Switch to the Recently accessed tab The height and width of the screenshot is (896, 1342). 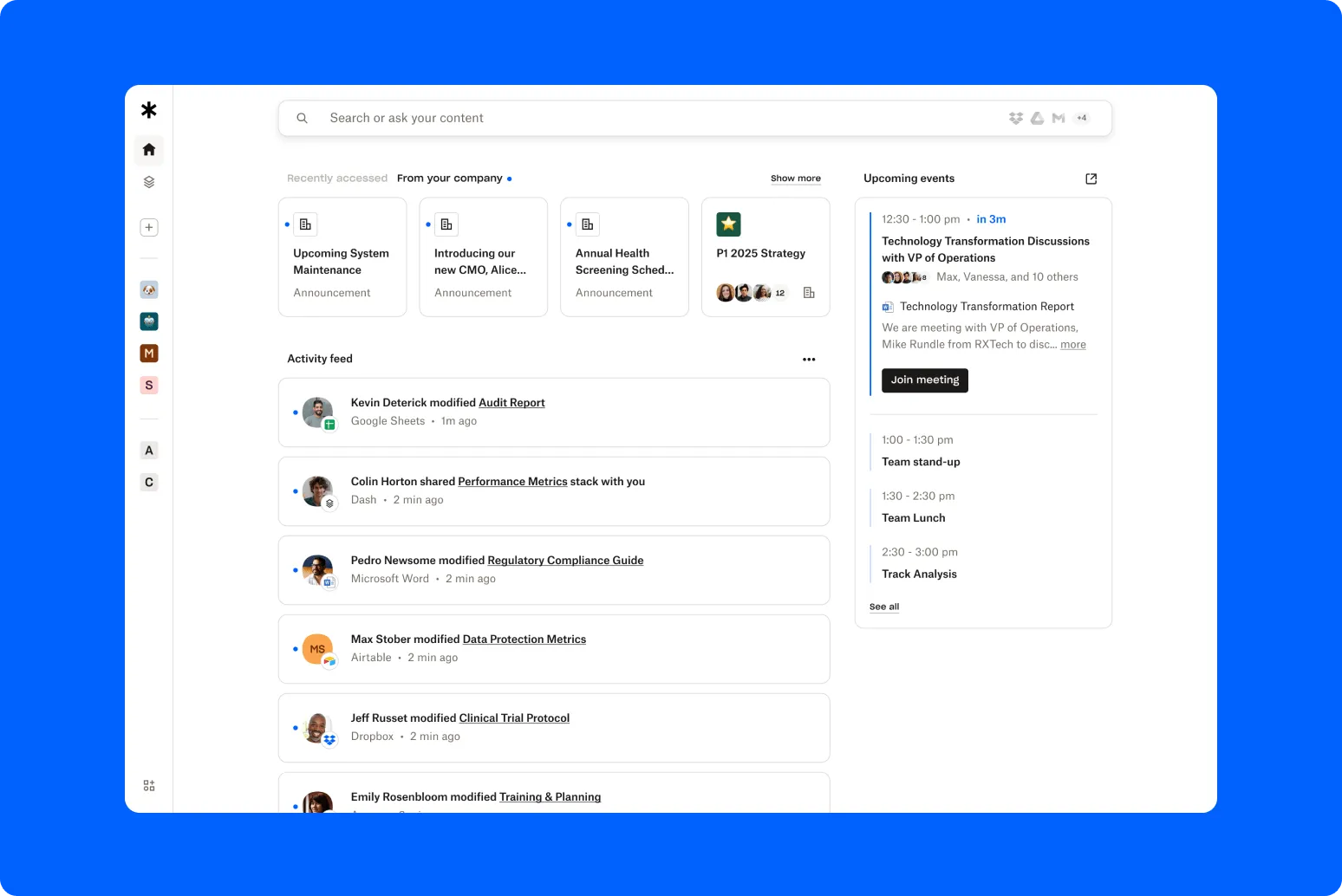click(337, 179)
